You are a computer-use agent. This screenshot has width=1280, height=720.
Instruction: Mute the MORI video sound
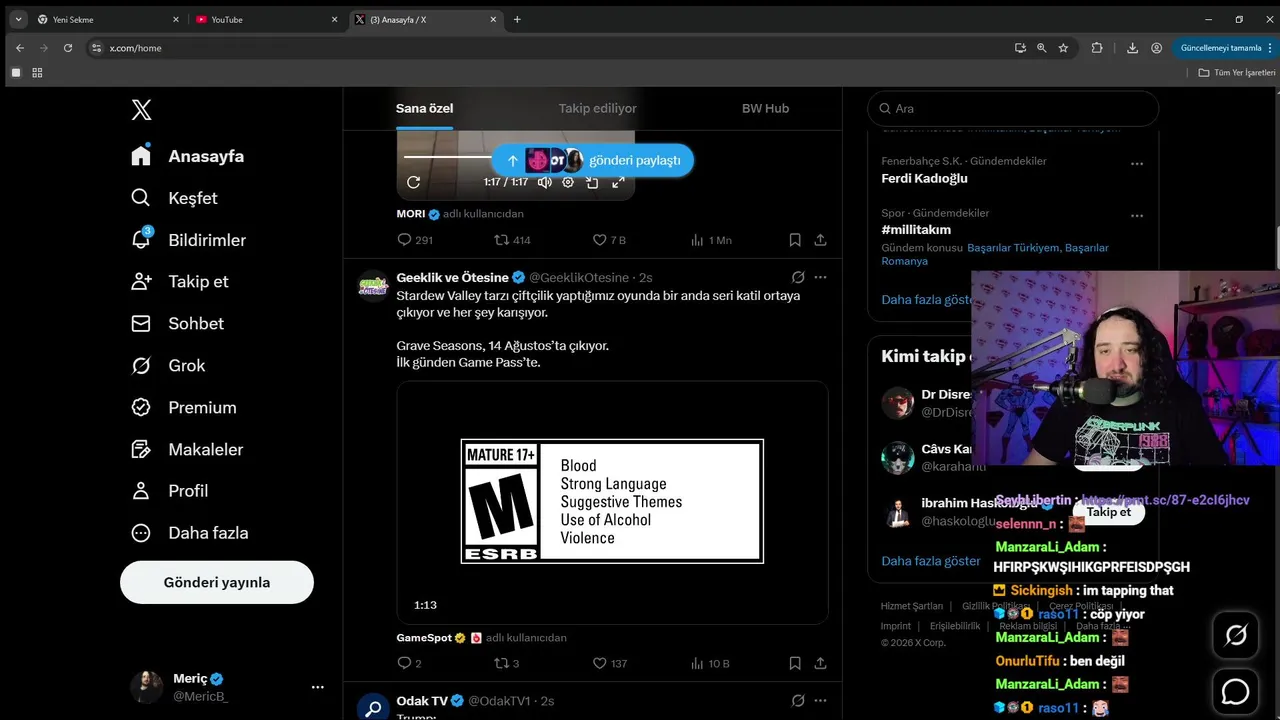tap(544, 182)
